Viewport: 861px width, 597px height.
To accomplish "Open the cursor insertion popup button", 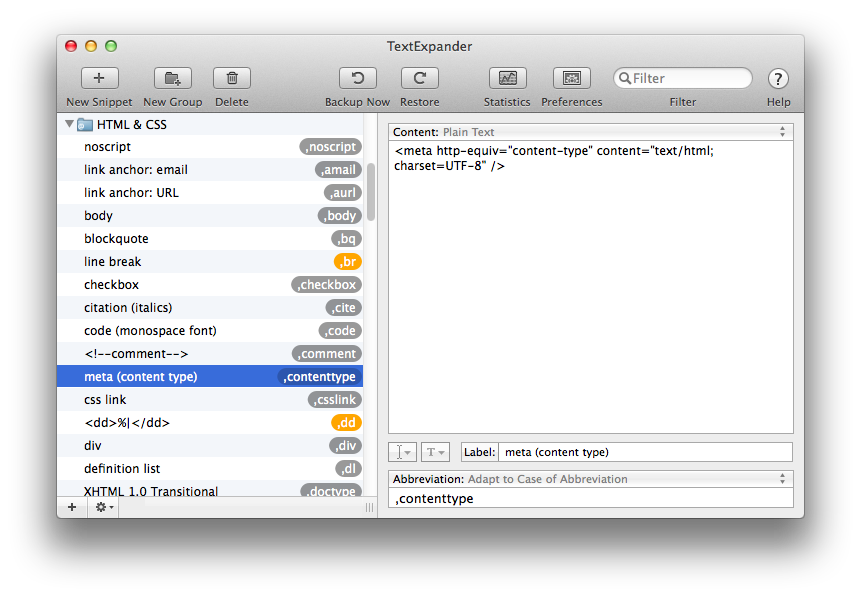I will [x=401, y=453].
